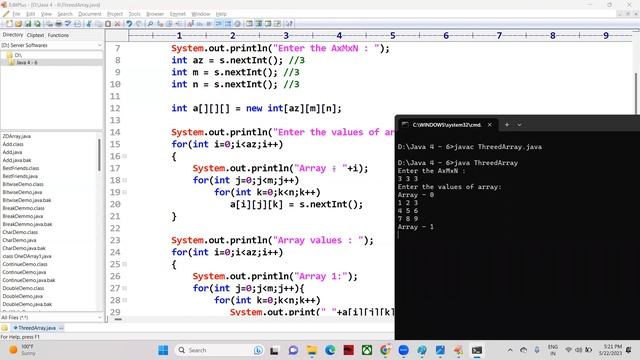
Task: Click the Redo arrow toolbar icon
Action: [139, 24]
